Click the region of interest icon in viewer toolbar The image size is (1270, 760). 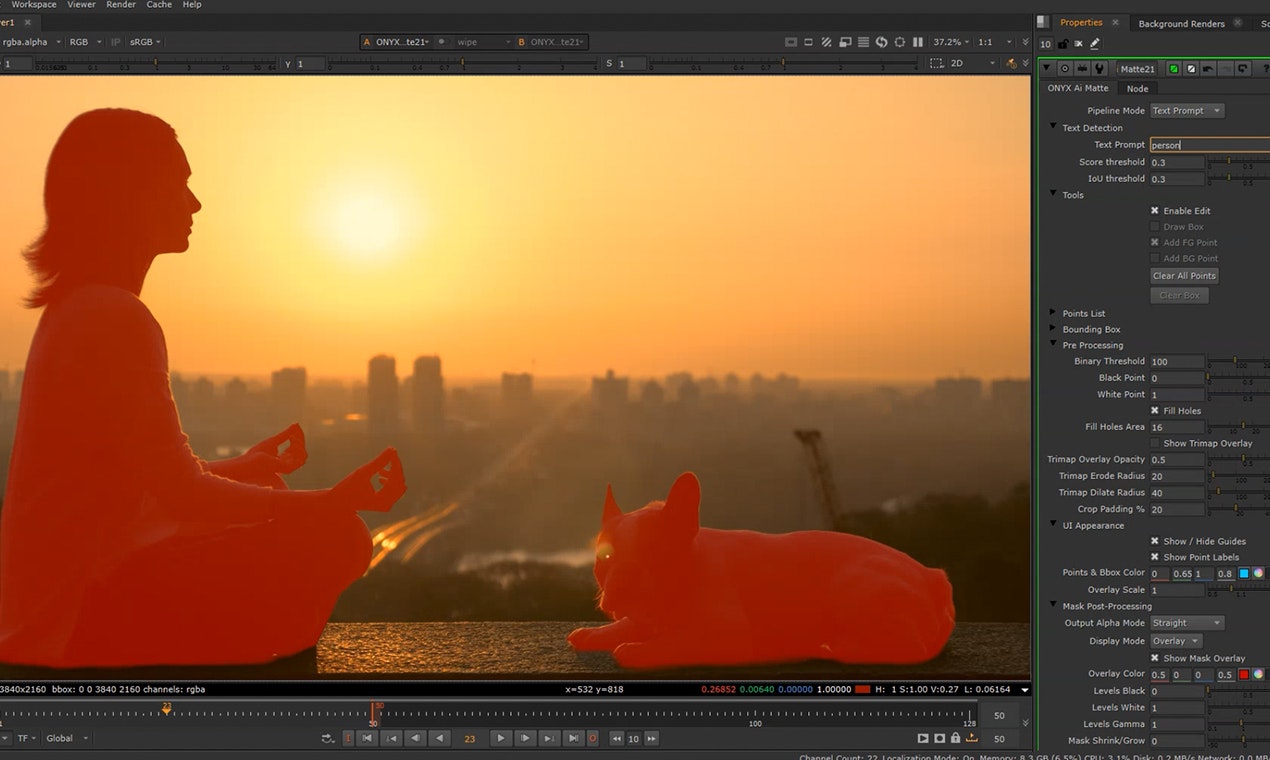(x=900, y=44)
